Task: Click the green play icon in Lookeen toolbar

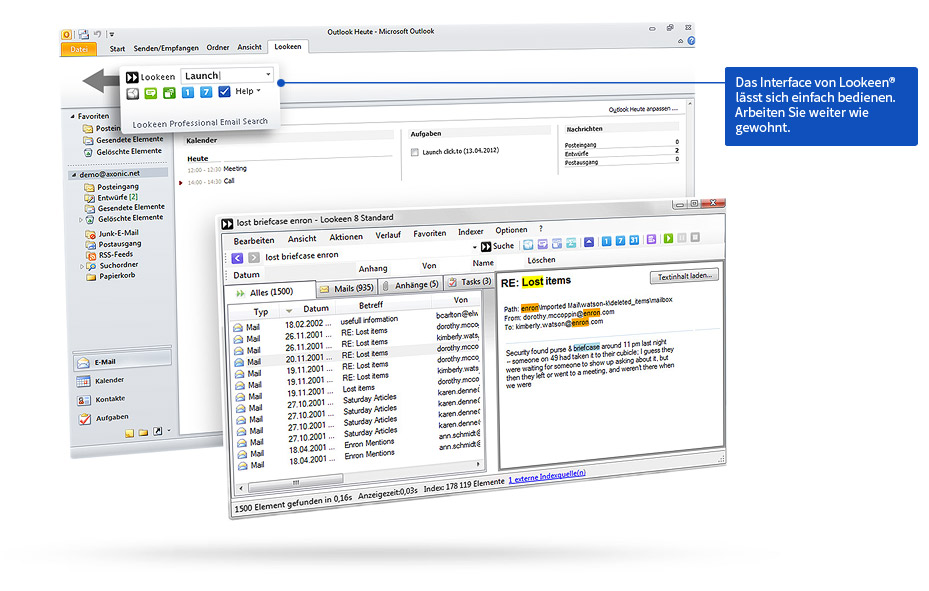Action: point(668,238)
